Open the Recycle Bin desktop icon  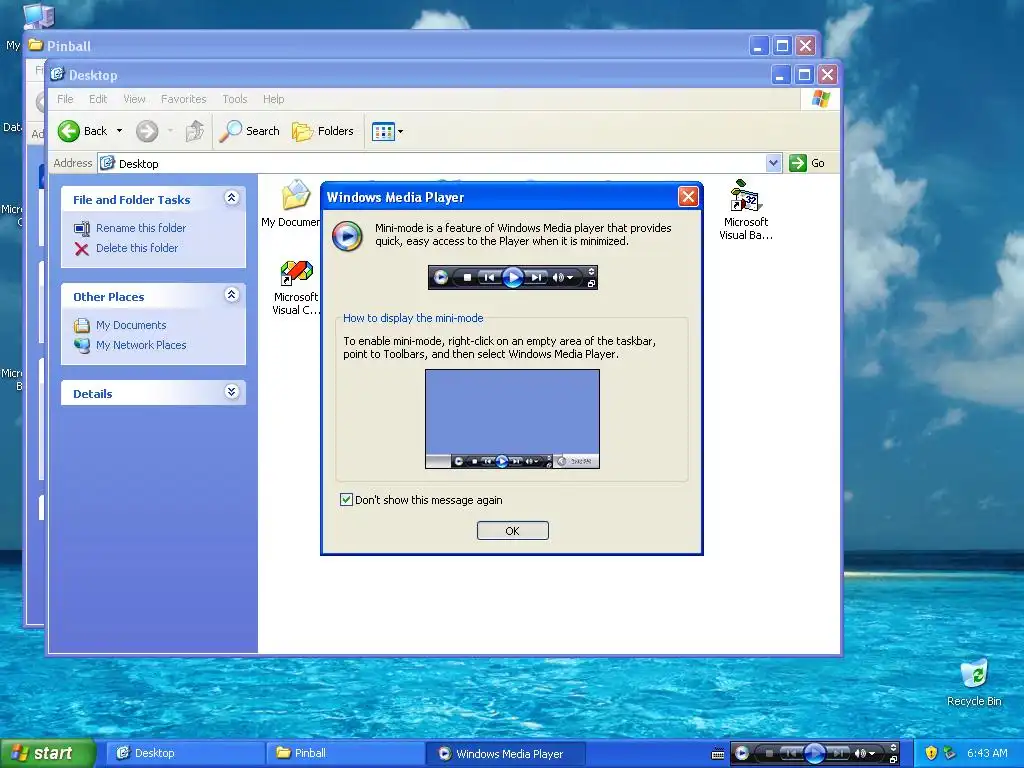pos(974,674)
